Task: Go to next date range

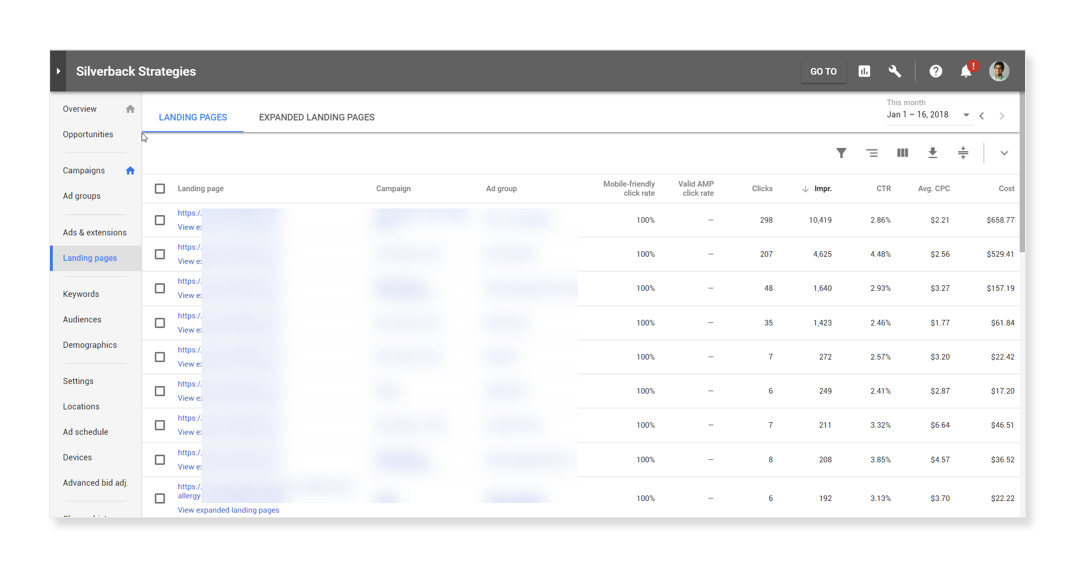Action: point(1002,116)
